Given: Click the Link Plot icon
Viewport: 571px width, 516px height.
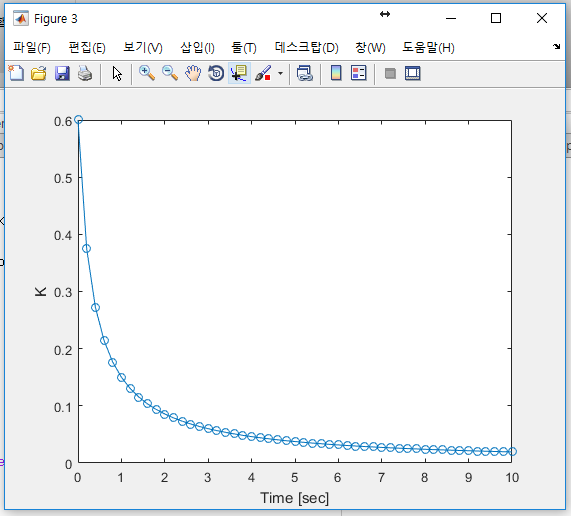Looking at the screenshot, I should 305,73.
